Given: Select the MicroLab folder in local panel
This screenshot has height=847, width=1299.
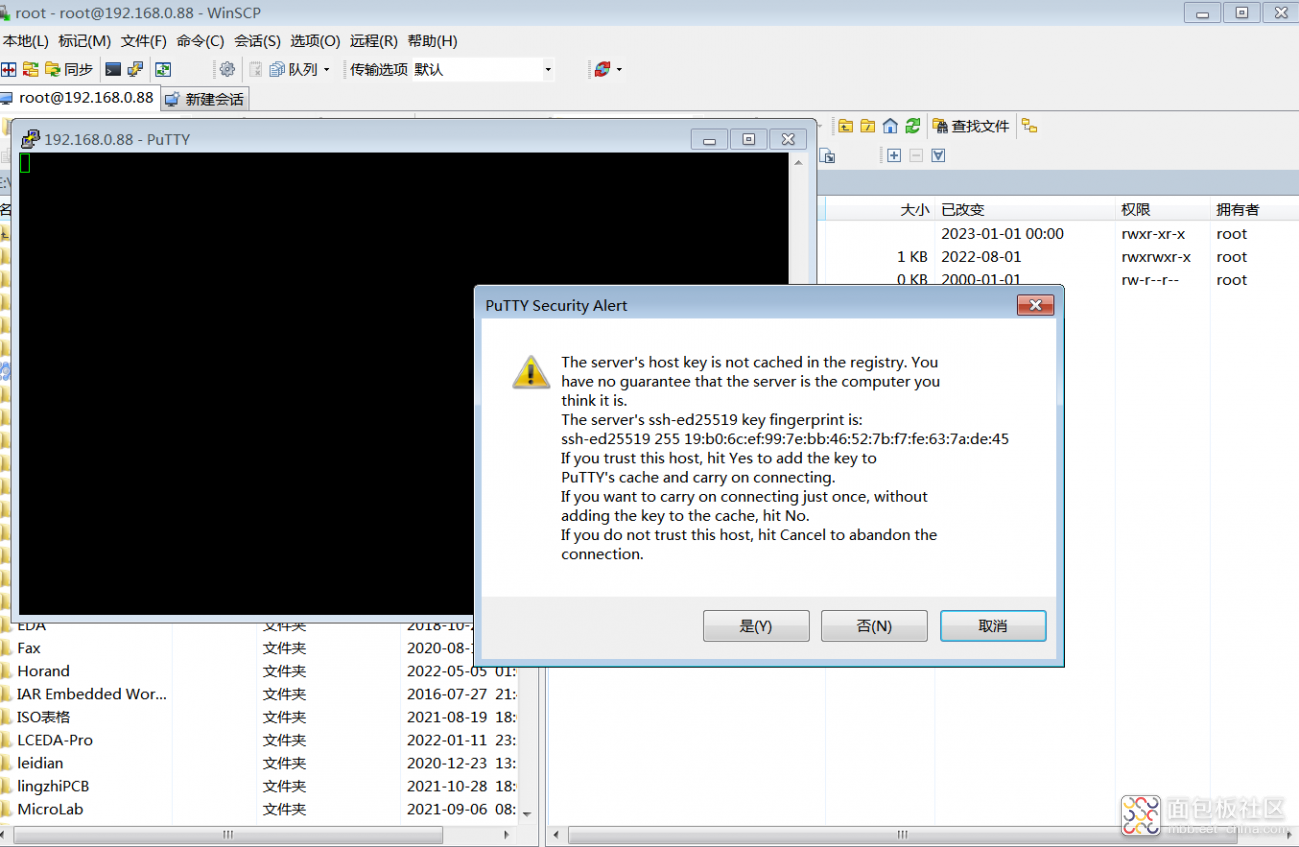Looking at the screenshot, I should click(50, 809).
